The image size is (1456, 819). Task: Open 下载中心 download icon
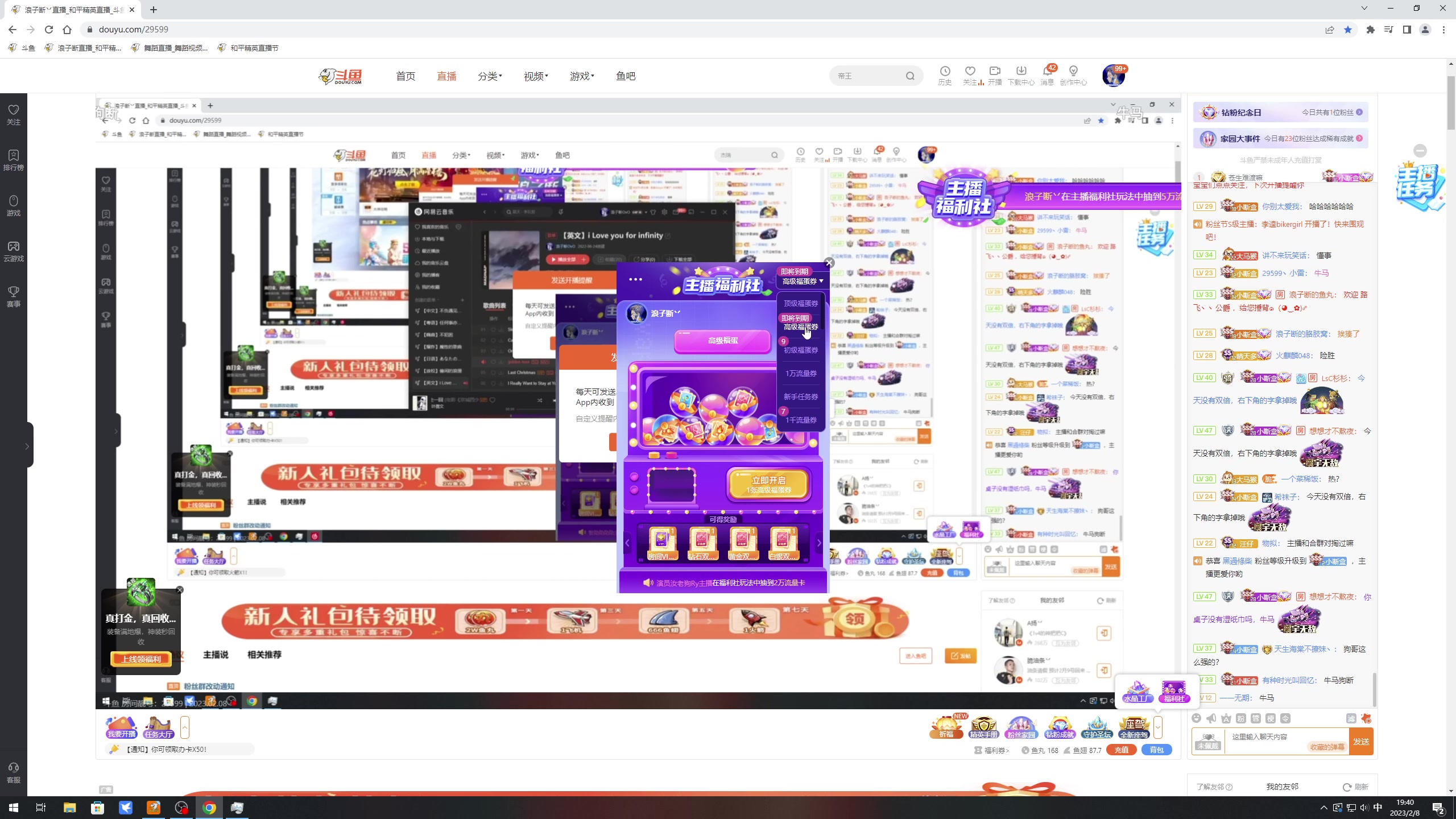click(1021, 75)
